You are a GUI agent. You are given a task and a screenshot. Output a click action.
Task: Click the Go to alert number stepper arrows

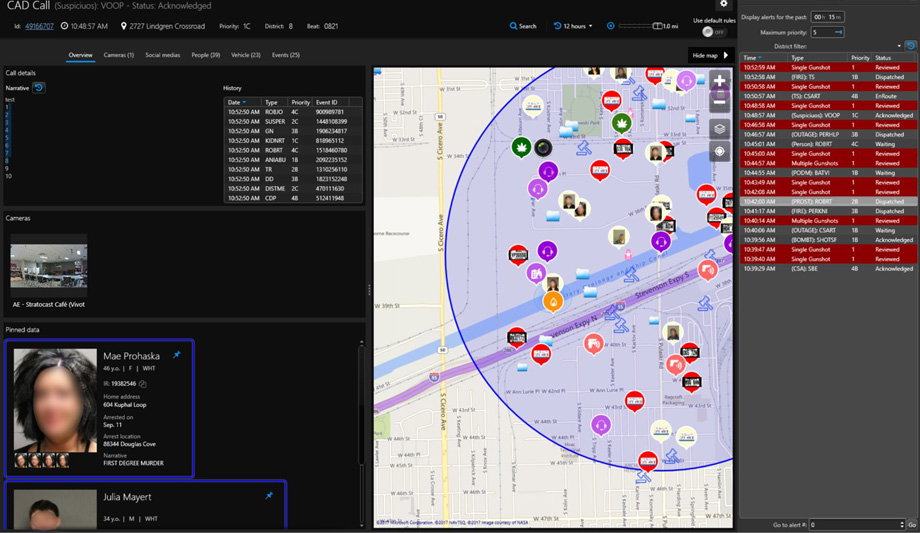[x=902, y=525]
